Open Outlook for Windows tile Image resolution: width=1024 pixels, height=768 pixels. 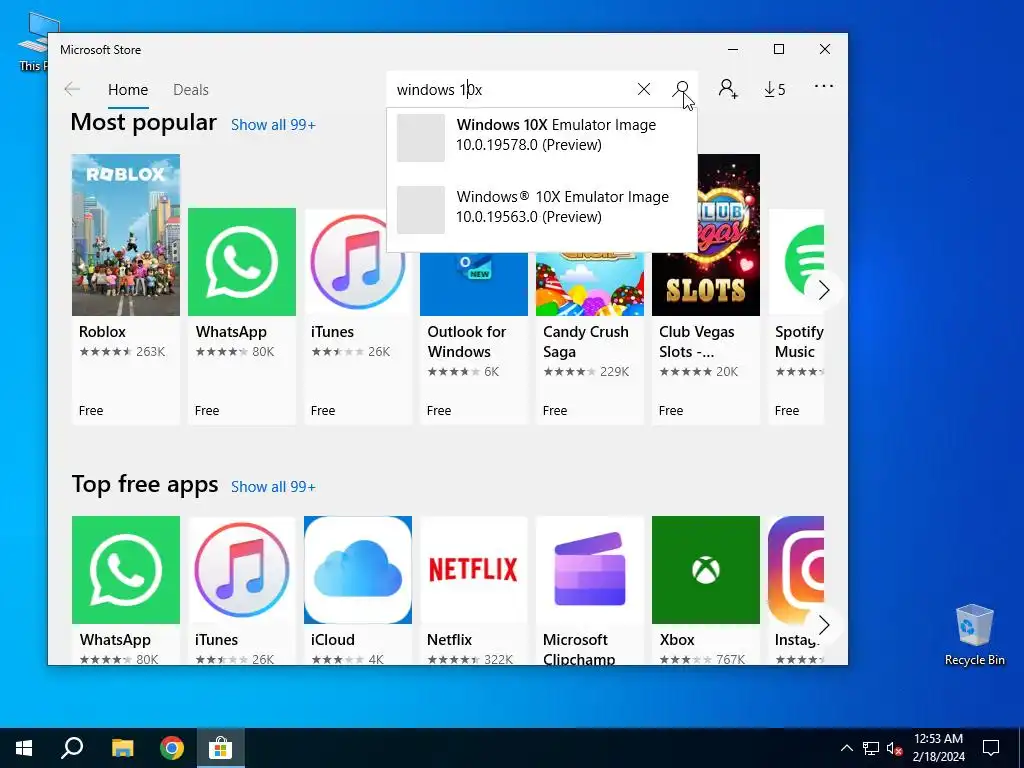point(473,338)
